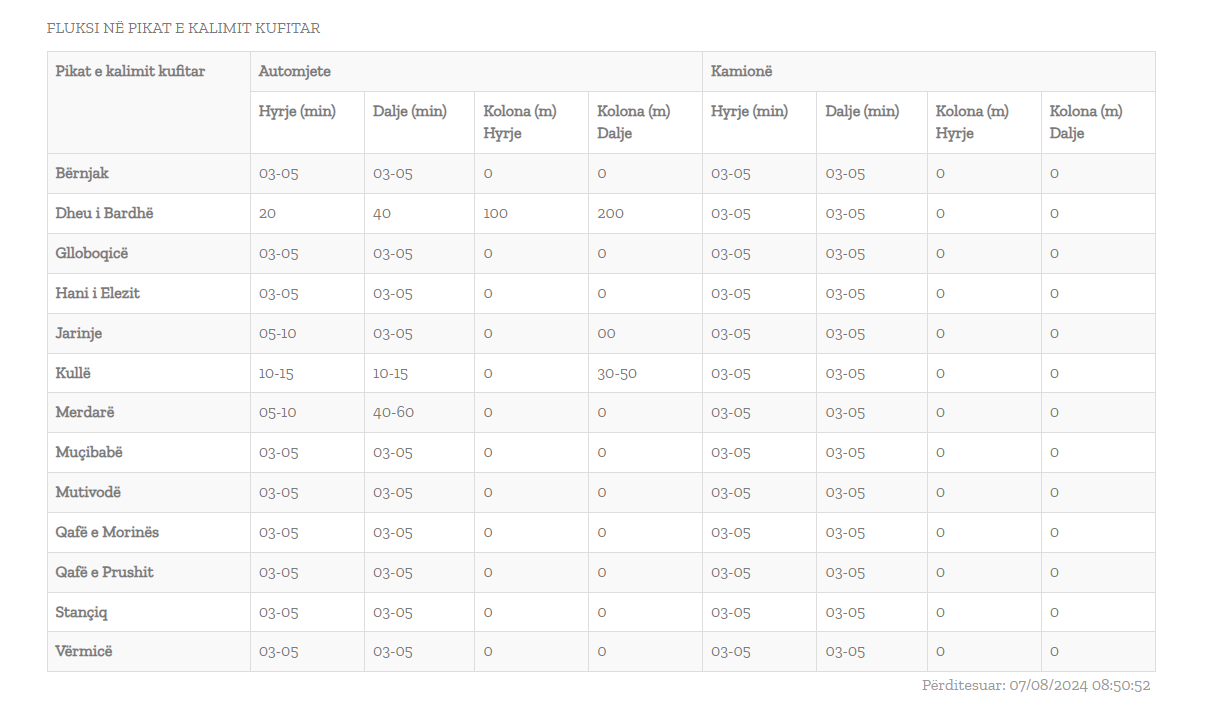
Task: Select the Pikat e kalimit kufitar header cell
Action: click(x=130, y=72)
